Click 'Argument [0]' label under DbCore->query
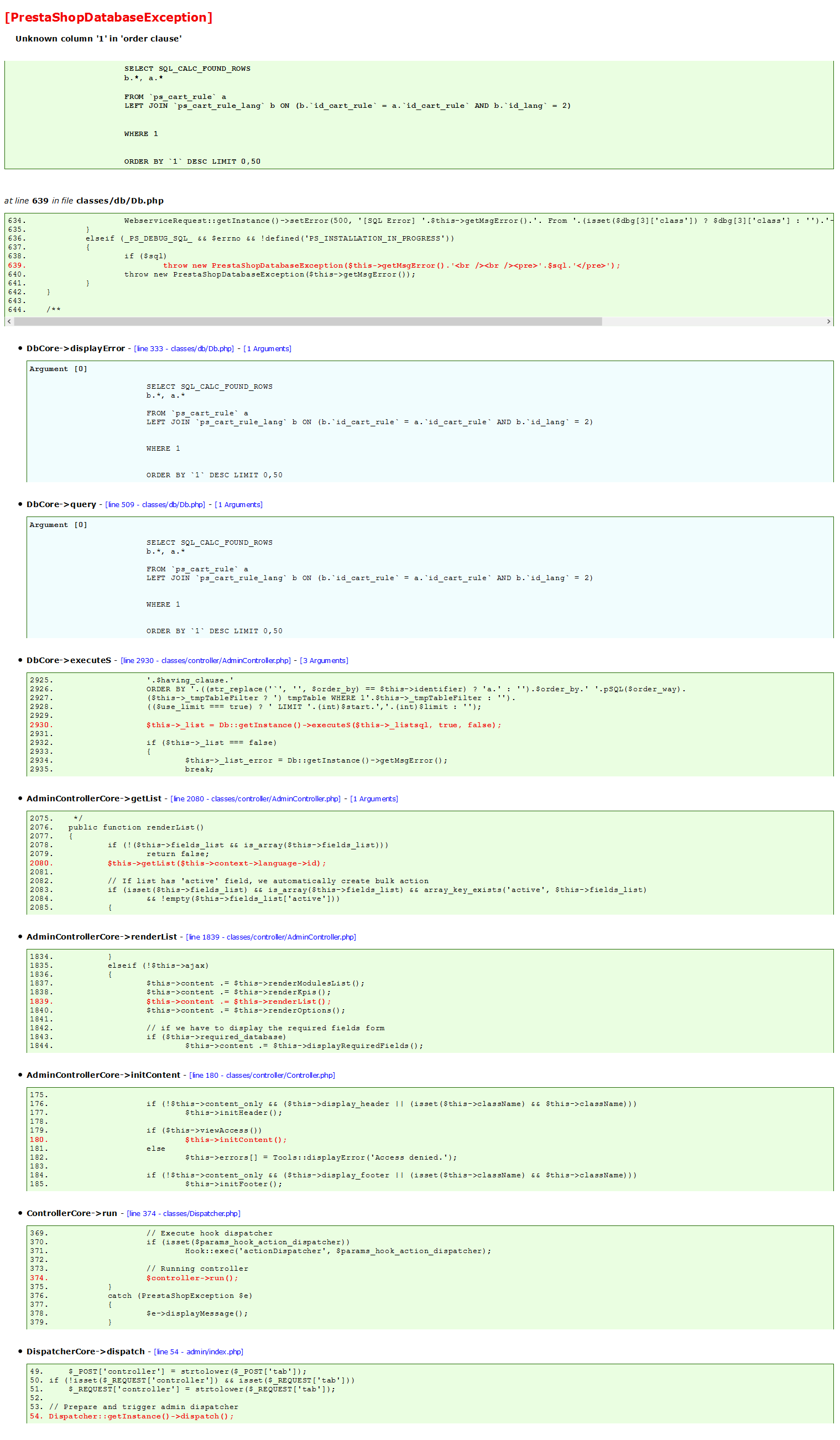Image resolution: width=840 pixels, height=1440 pixels. (58, 525)
